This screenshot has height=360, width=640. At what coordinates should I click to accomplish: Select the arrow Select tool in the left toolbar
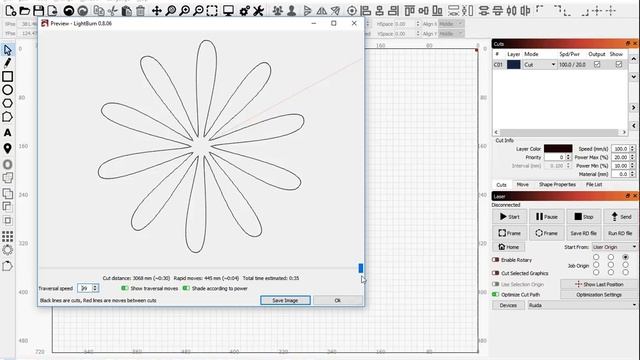pyautogui.click(x=7, y=50)
